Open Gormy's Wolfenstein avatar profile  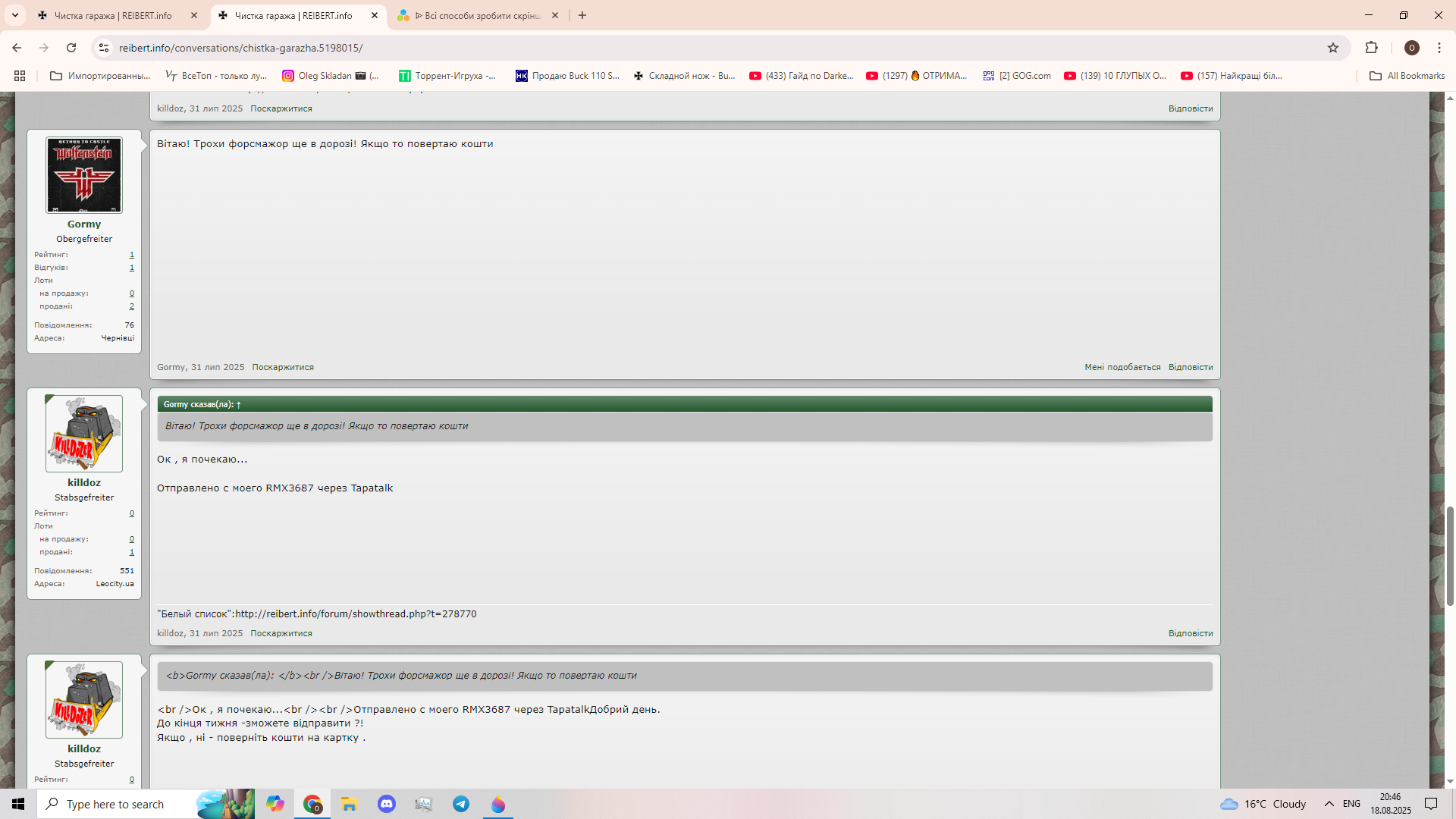pyautogui.click(x=84, y=175)
